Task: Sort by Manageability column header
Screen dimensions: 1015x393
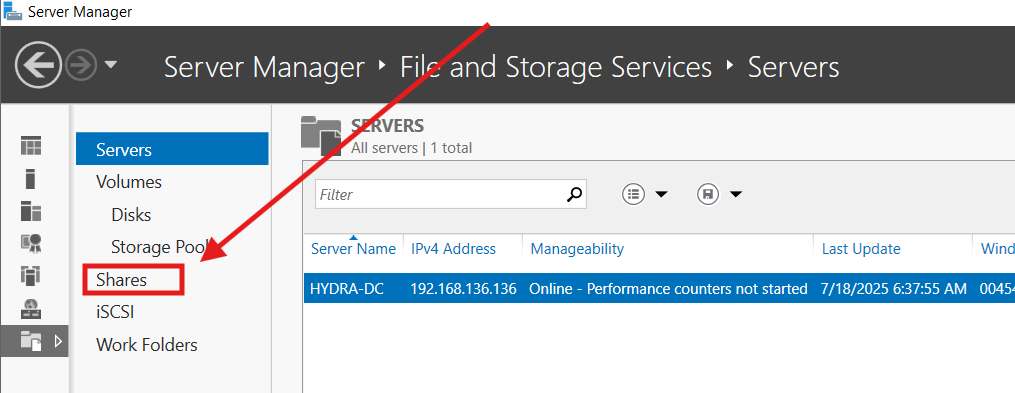Action: [577, 249]
